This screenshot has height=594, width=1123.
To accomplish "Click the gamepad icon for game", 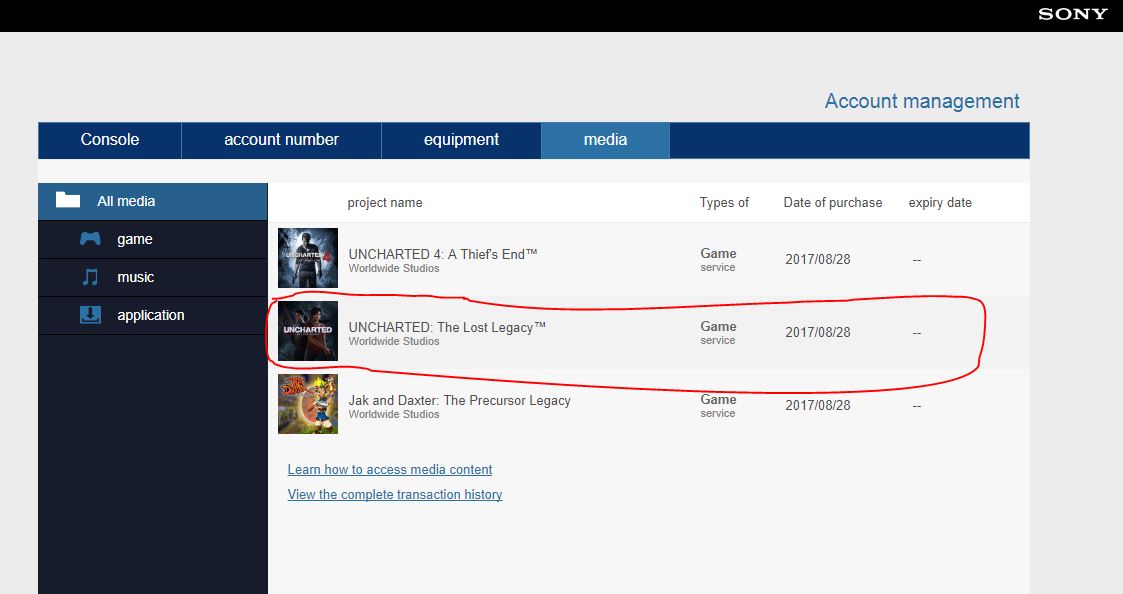I will pyautogui.click(x=90, y=239).
